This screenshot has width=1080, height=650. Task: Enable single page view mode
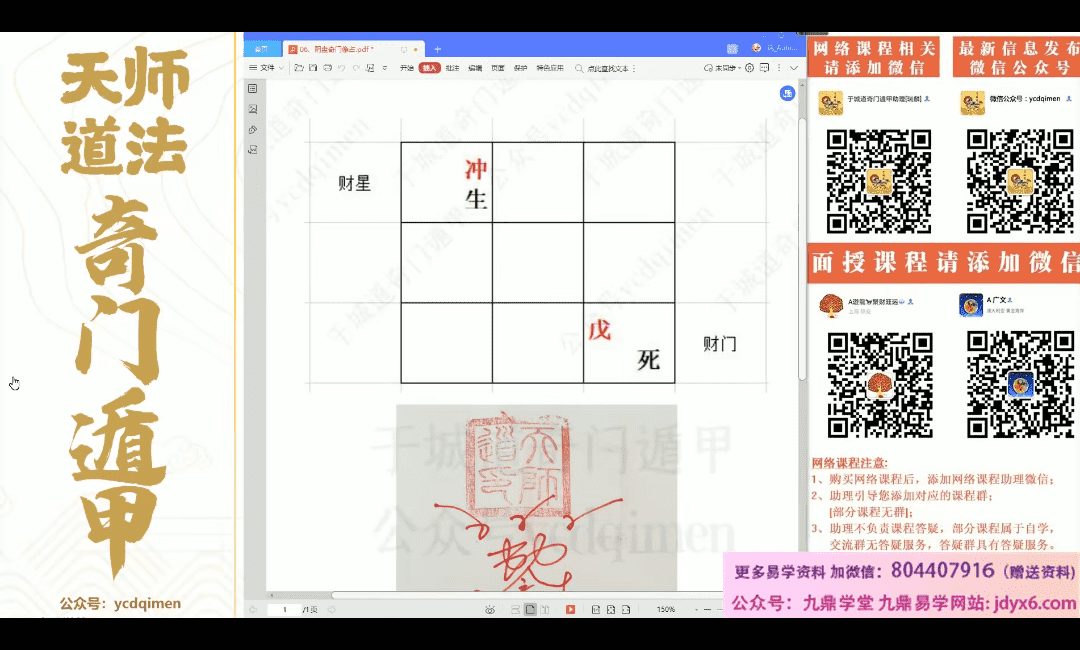tap(530, 609)
